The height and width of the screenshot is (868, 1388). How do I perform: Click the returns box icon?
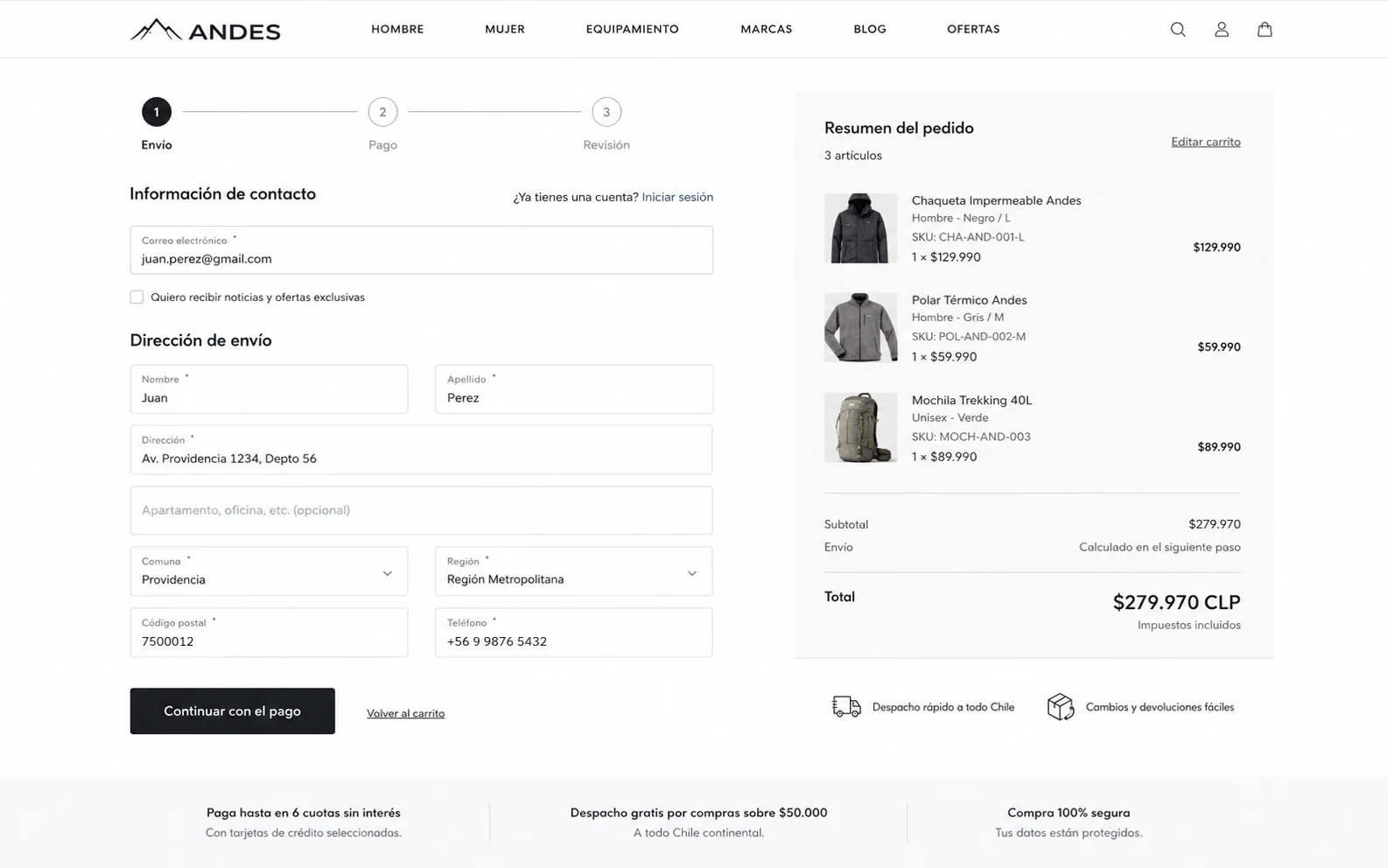click(1061, 706)
